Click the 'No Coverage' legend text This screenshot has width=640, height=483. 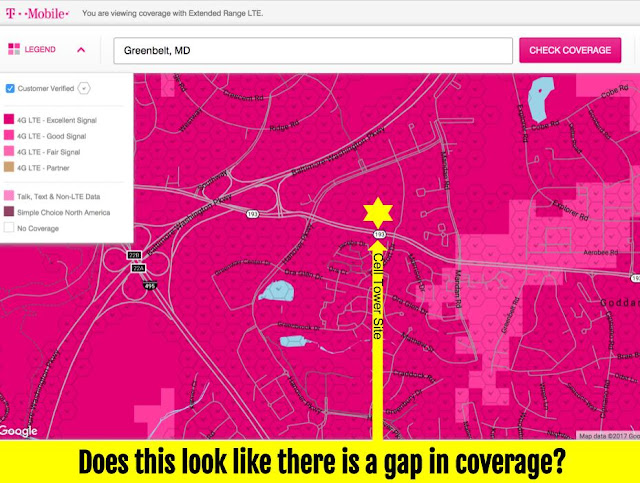point(38,229)
